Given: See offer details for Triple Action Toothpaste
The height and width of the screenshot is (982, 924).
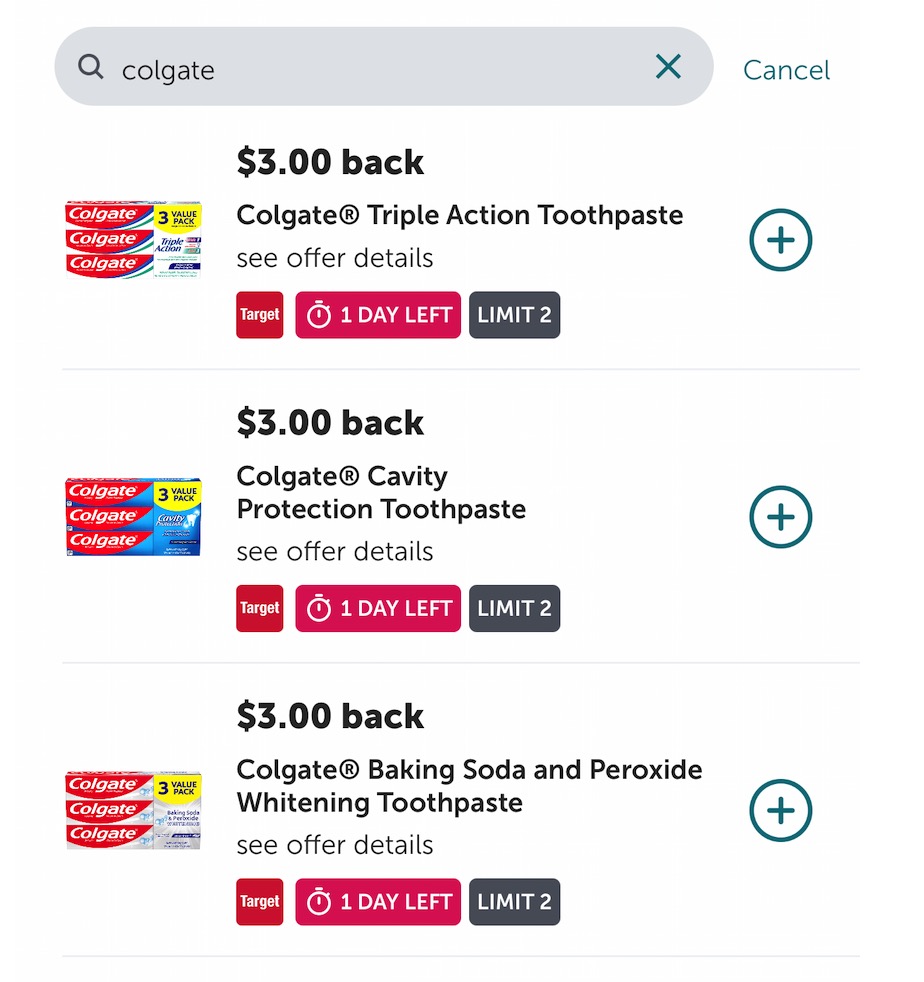Looking at the screenshot, I should click(334, 258).
